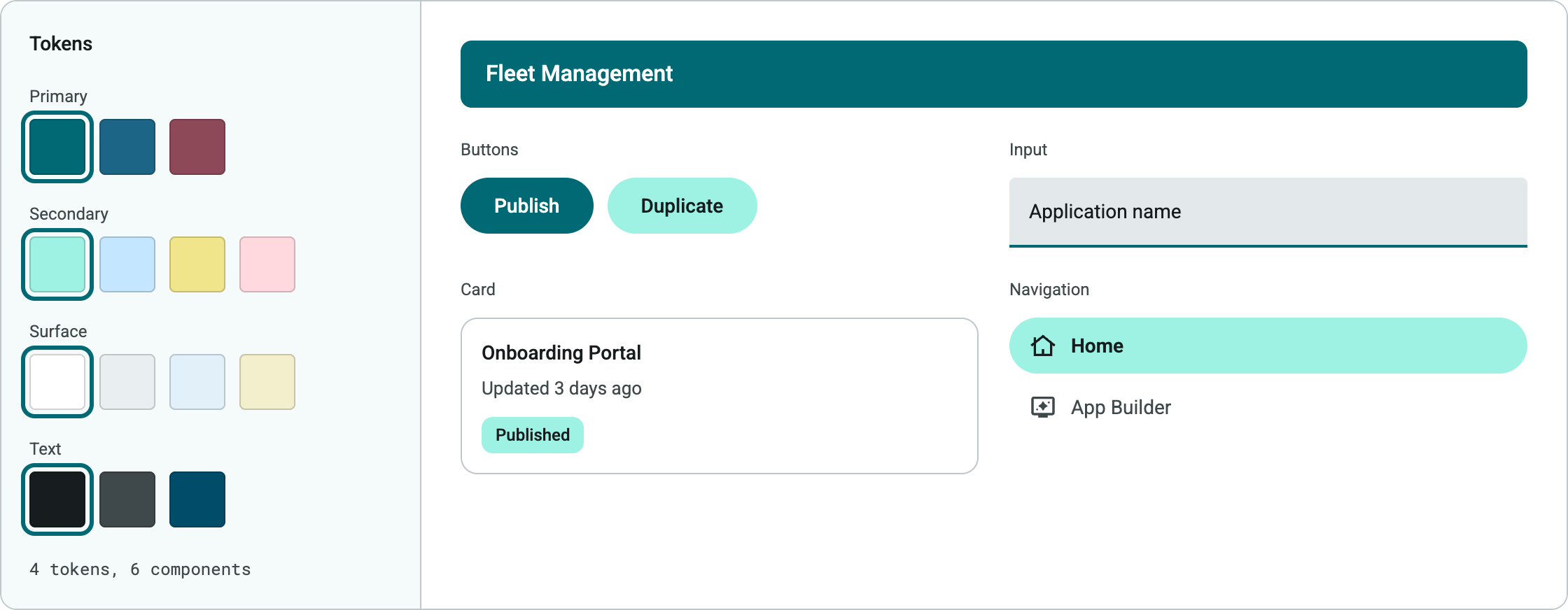
Task: Select the near-black Text color swatch
Action: 57,499
